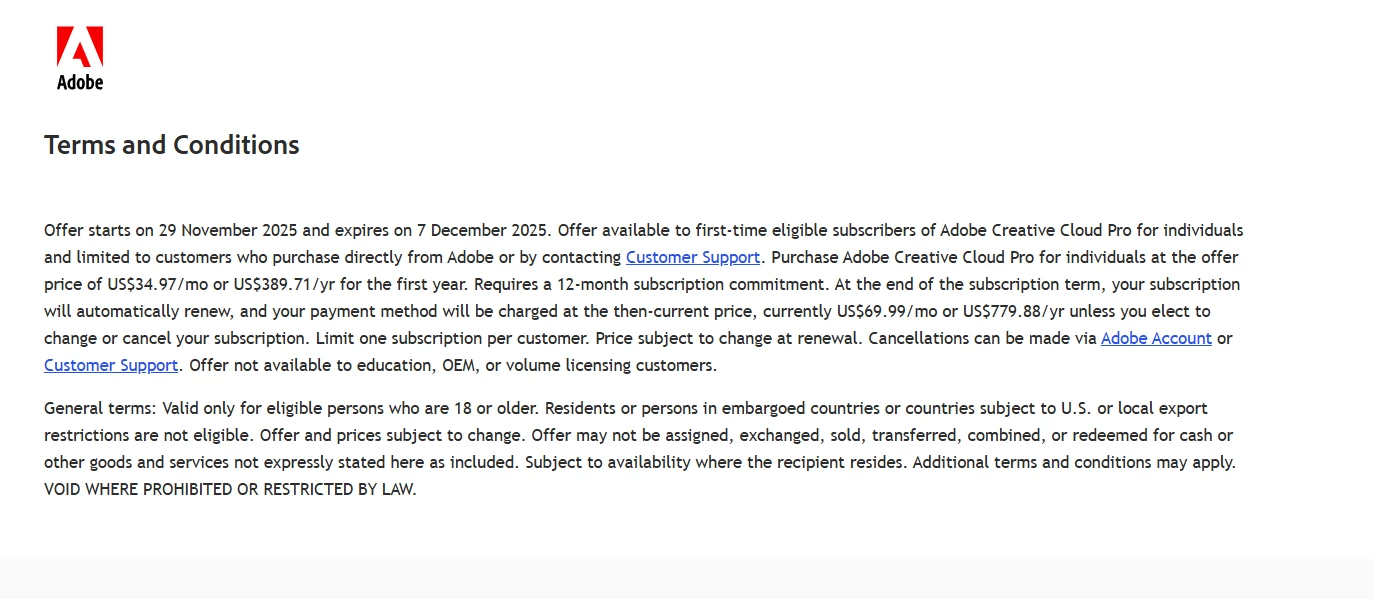This screenshot has width=1374, height=611.
Task: Click the Terms and Conditions heading
Action: point(172,145)
